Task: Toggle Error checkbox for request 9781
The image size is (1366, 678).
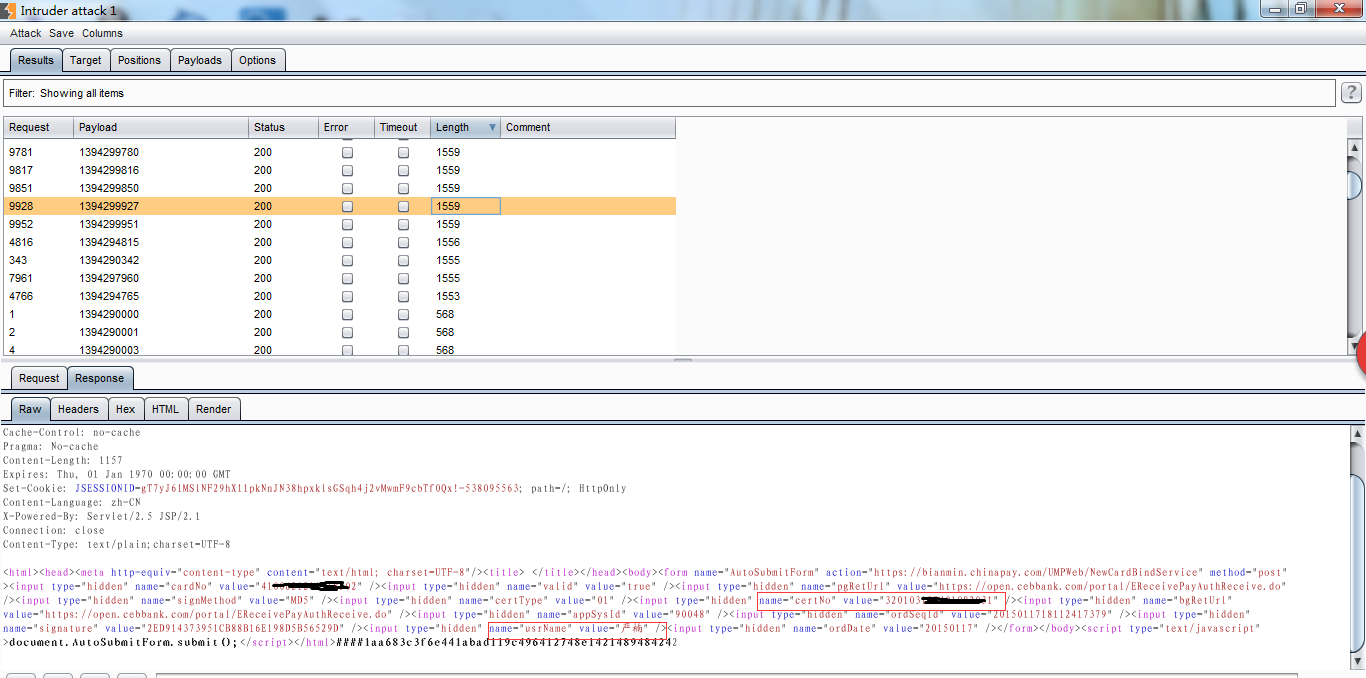Action: 347,153
